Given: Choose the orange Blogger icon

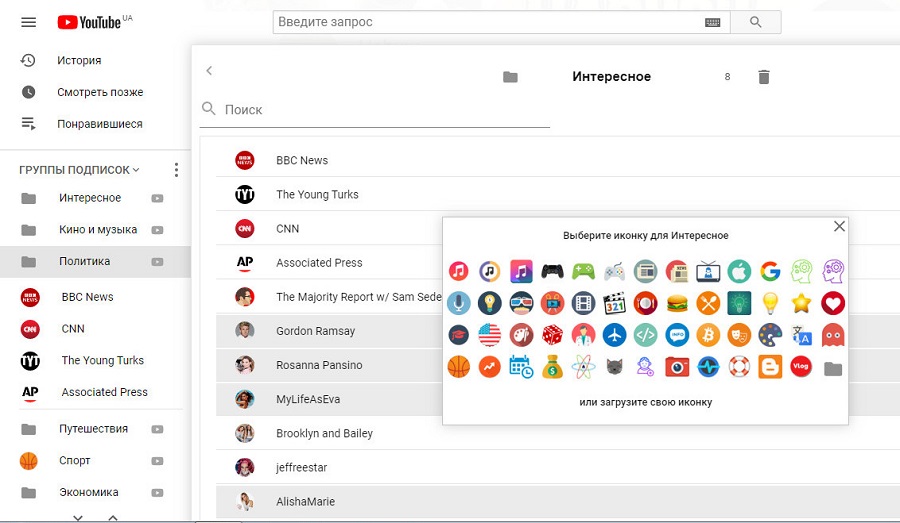Looking at the screenshot, I should (770, 367).
